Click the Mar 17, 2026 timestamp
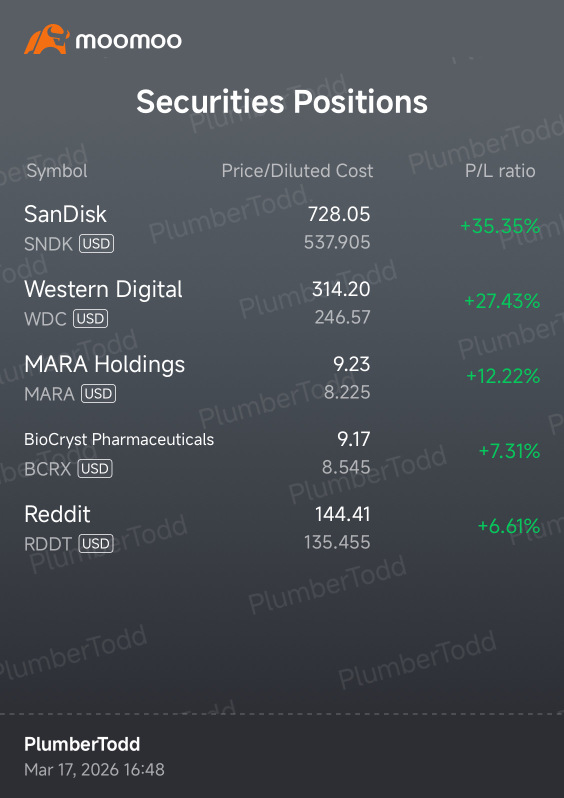 (94, 769)
